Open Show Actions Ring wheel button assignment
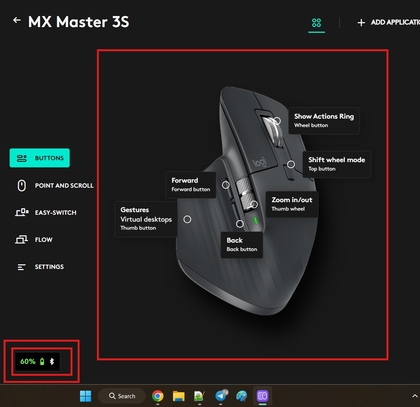 click(x=324, y=120)
